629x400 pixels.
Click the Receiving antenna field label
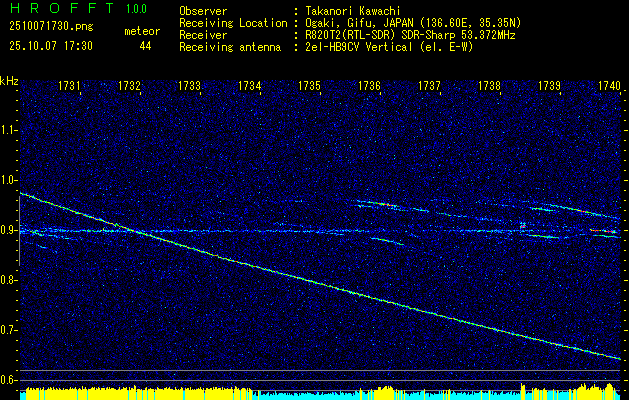pos(230,47)
